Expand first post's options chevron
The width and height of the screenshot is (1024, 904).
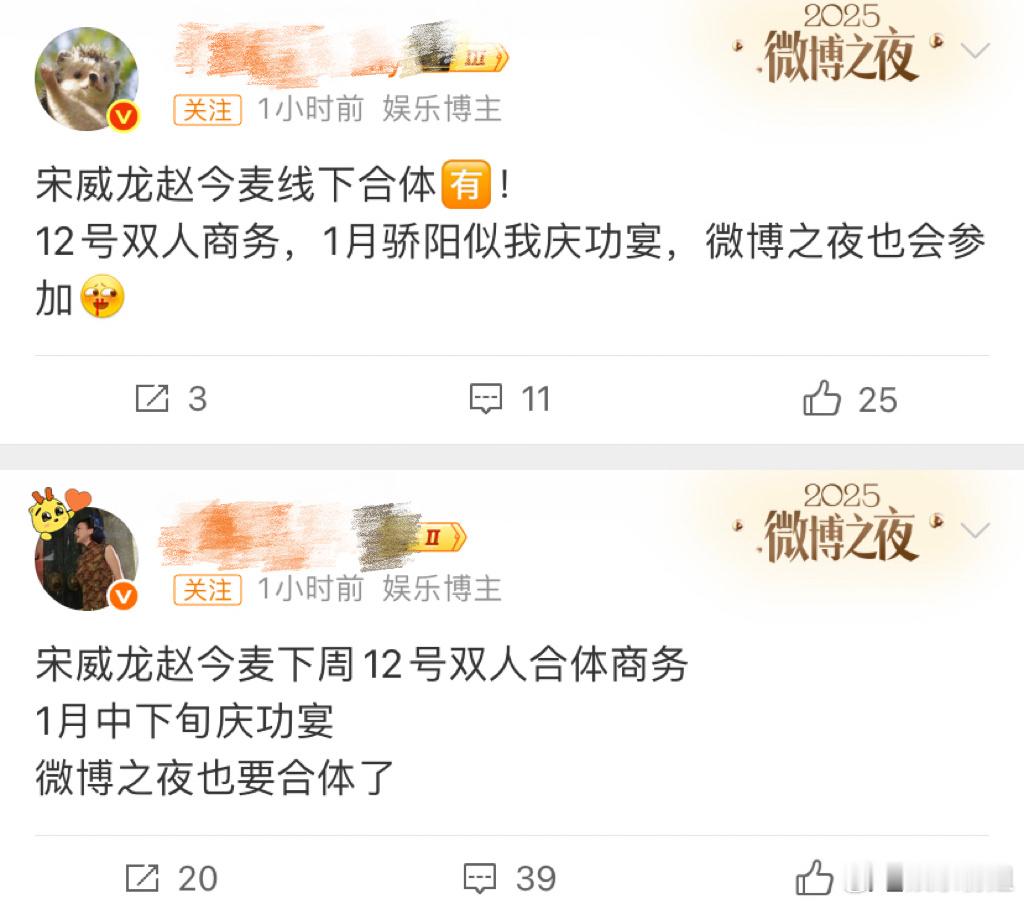tap(975, 50)
